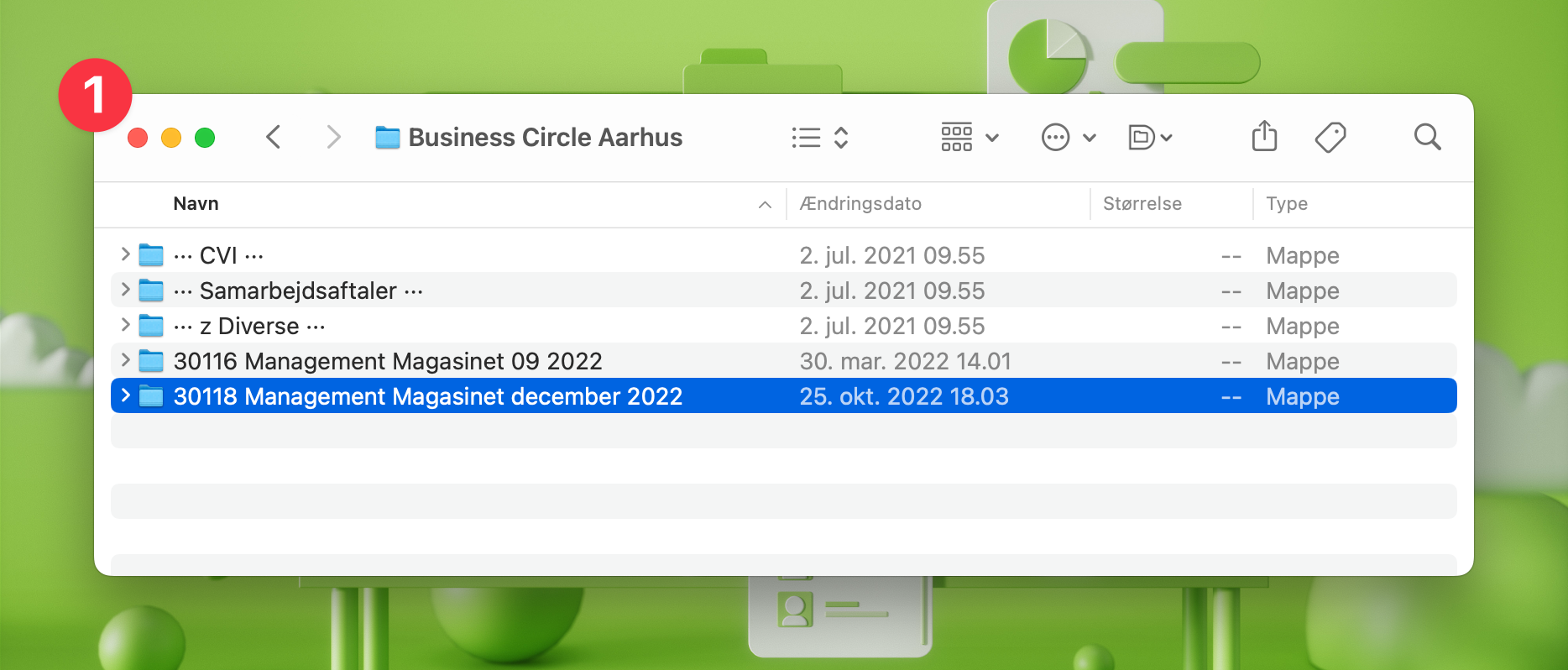Open the Quick Actions dropdown
Screen dimensions: 1568x670
(x=1149, y=137)
